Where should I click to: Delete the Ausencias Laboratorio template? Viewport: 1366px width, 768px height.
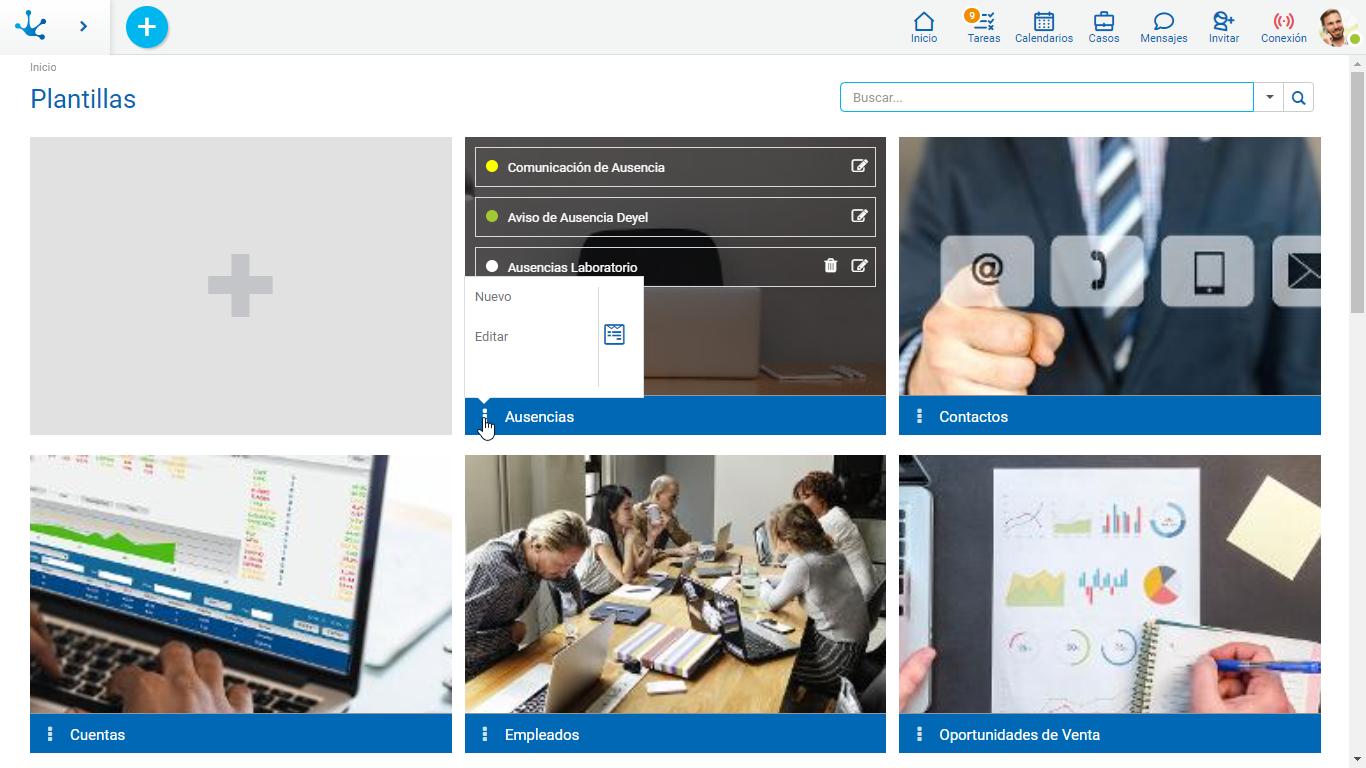830,266
